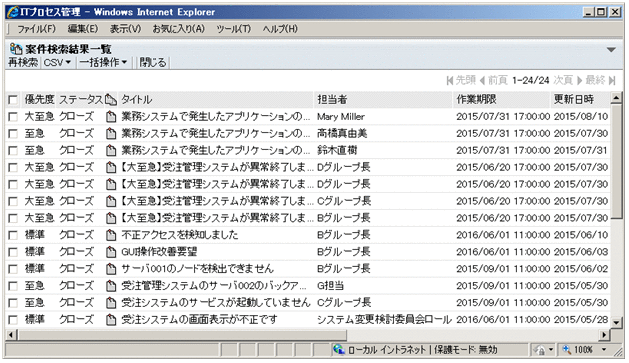Open document icon for 鈴木直樹 row
This screenshot has width=629, height=363.
(x=111, y=150)
